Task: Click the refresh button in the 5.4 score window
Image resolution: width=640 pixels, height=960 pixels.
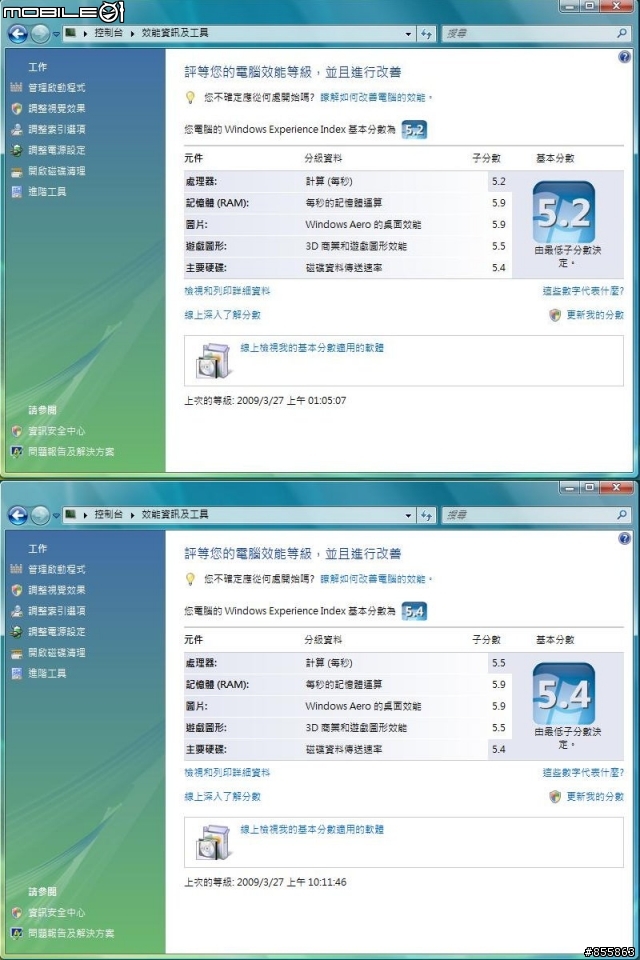Action: click(426, 516)
